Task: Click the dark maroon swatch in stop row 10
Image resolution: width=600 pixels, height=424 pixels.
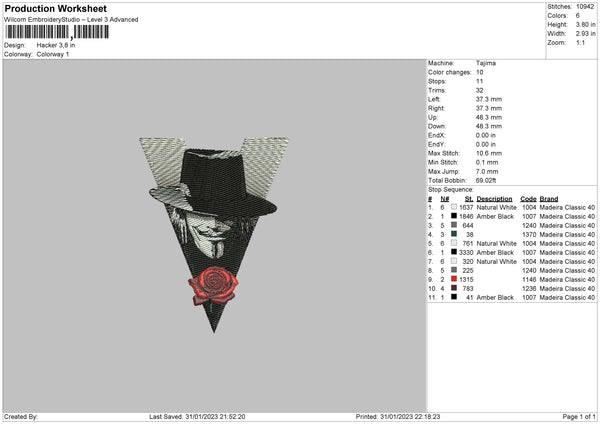Action: [454, 288]
